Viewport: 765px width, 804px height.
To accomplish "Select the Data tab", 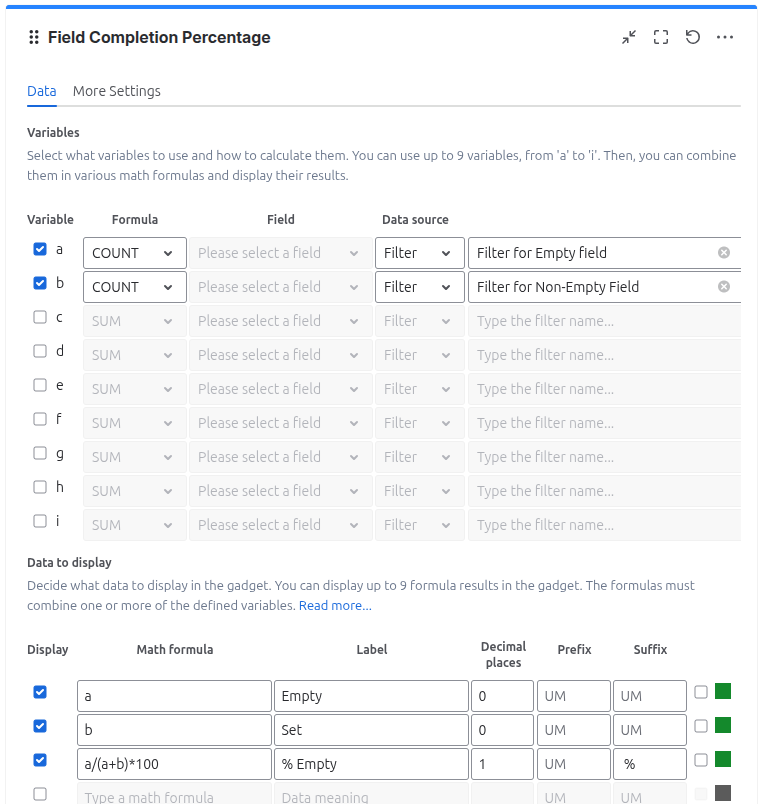I will pyautogui.click(x=41, y=91).
